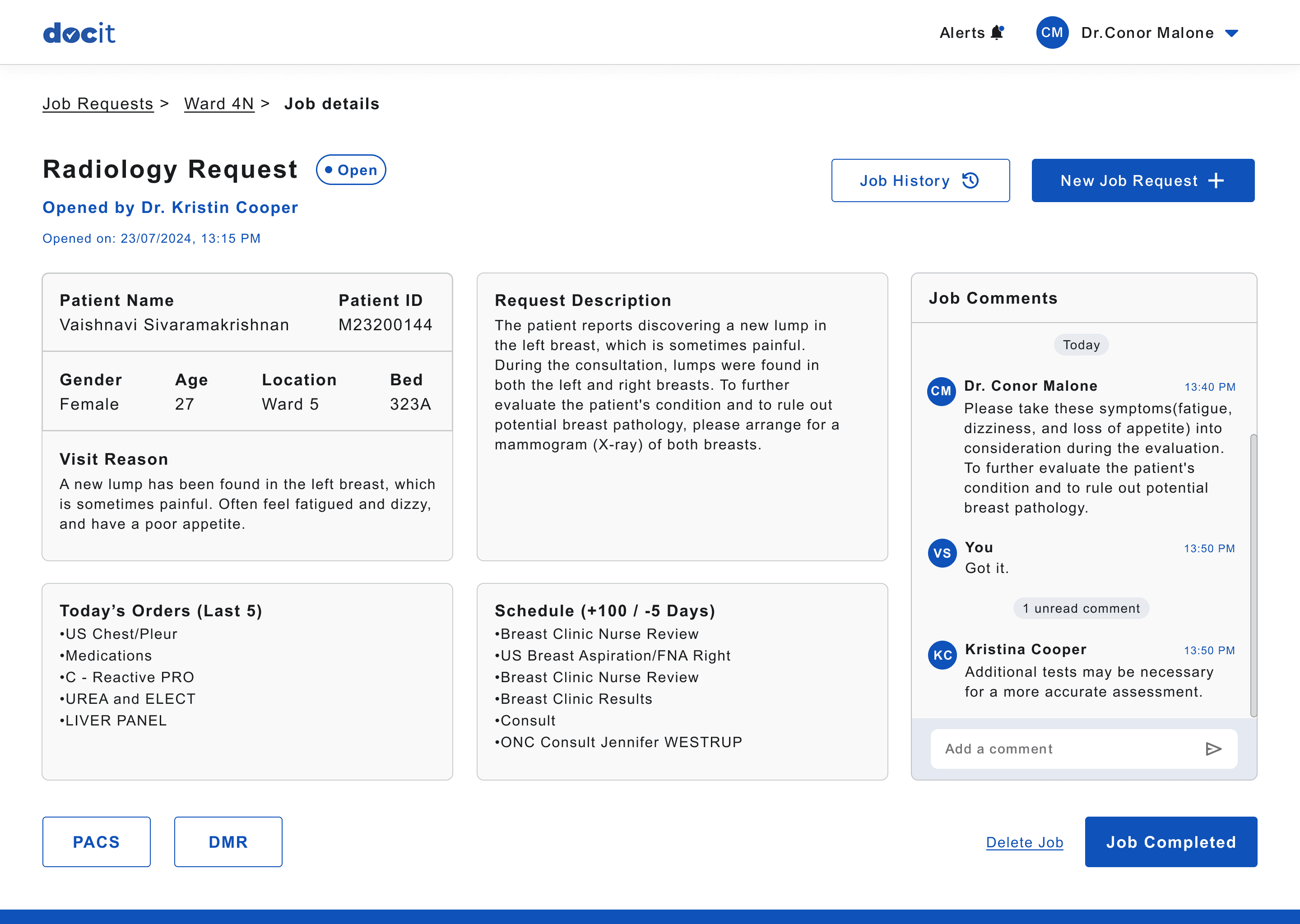Click the 1 unread comment indicator

(x=1080, y=608)
